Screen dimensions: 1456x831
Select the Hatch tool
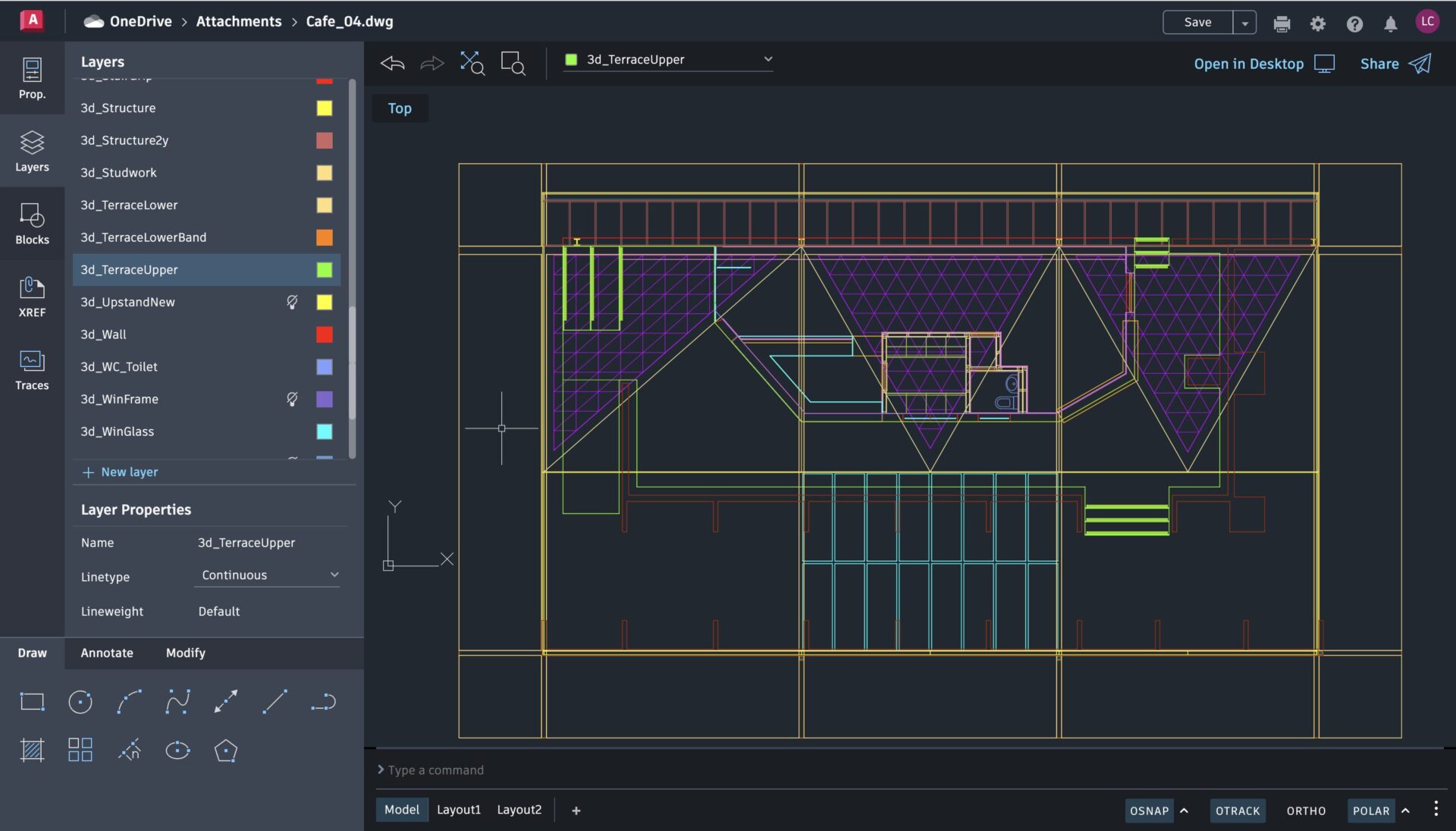pyautogui.click(x=32, y=751)
